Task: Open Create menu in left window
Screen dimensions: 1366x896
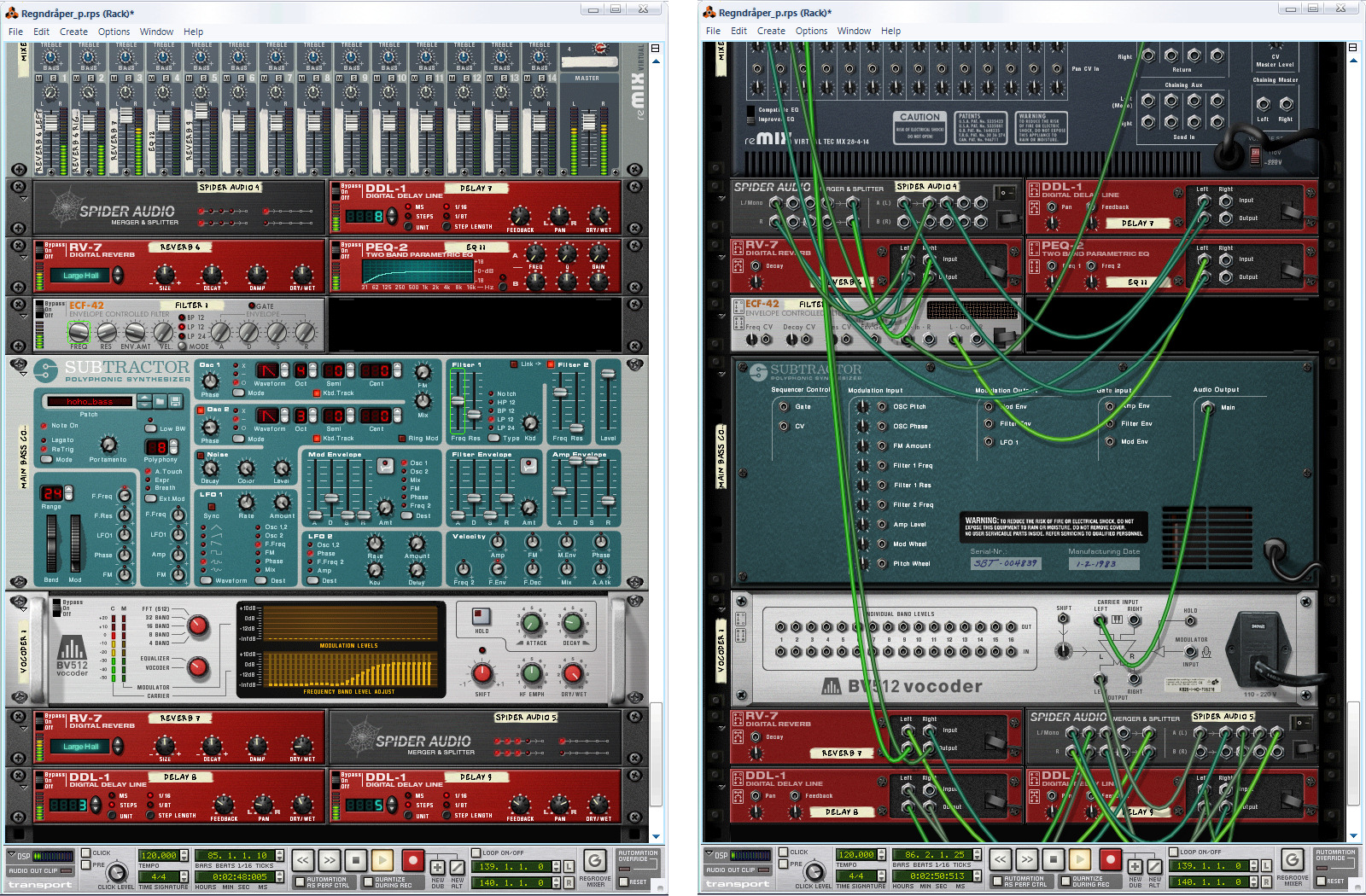Action: tap(73, 32)
